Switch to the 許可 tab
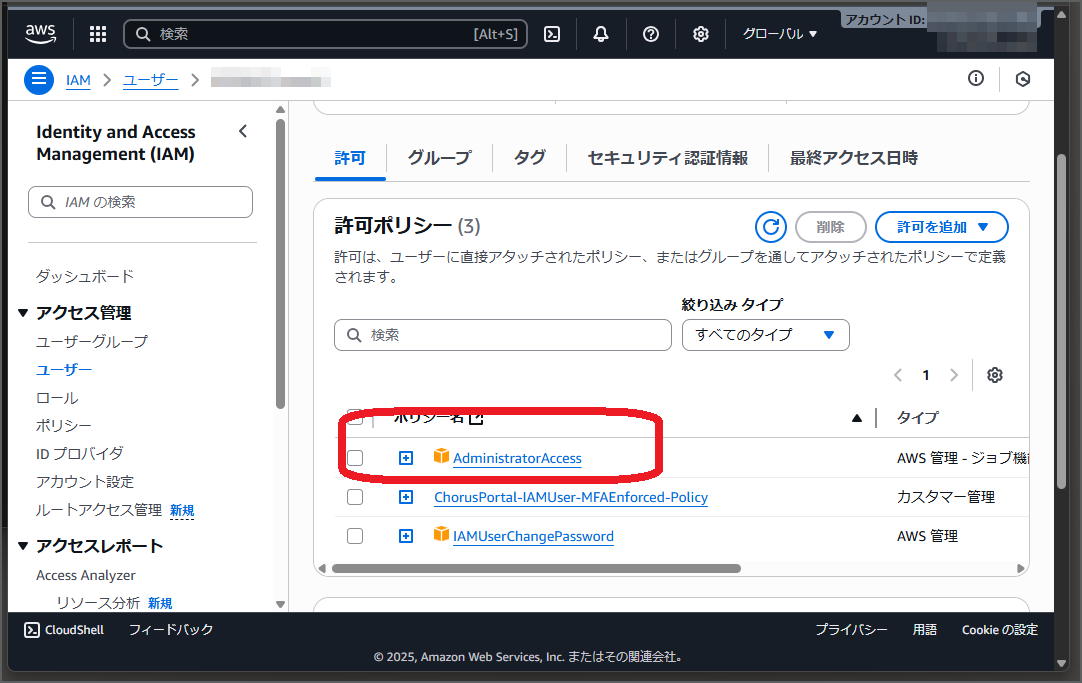This screenshot has height=683, width=1082. click(x=350, y=158)
